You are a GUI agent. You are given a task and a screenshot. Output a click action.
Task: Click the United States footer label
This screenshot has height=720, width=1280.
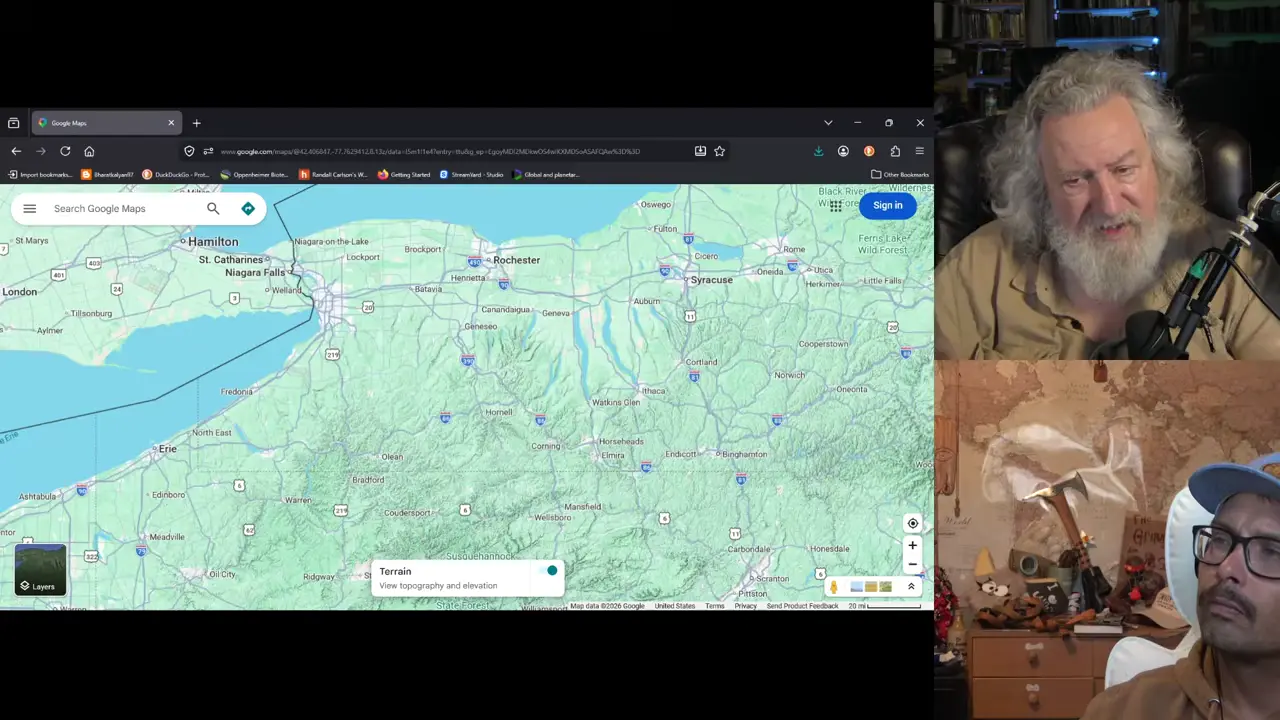[x=675, y=606]
